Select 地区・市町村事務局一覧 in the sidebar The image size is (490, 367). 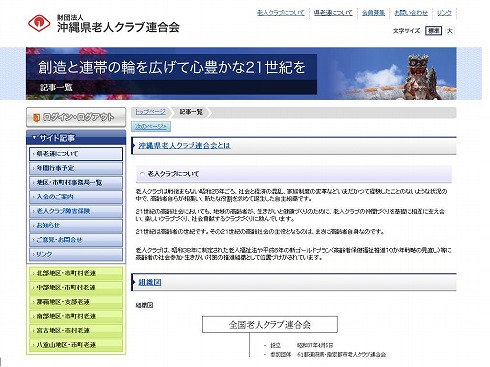pyautogui.click(x=76, y=182)
